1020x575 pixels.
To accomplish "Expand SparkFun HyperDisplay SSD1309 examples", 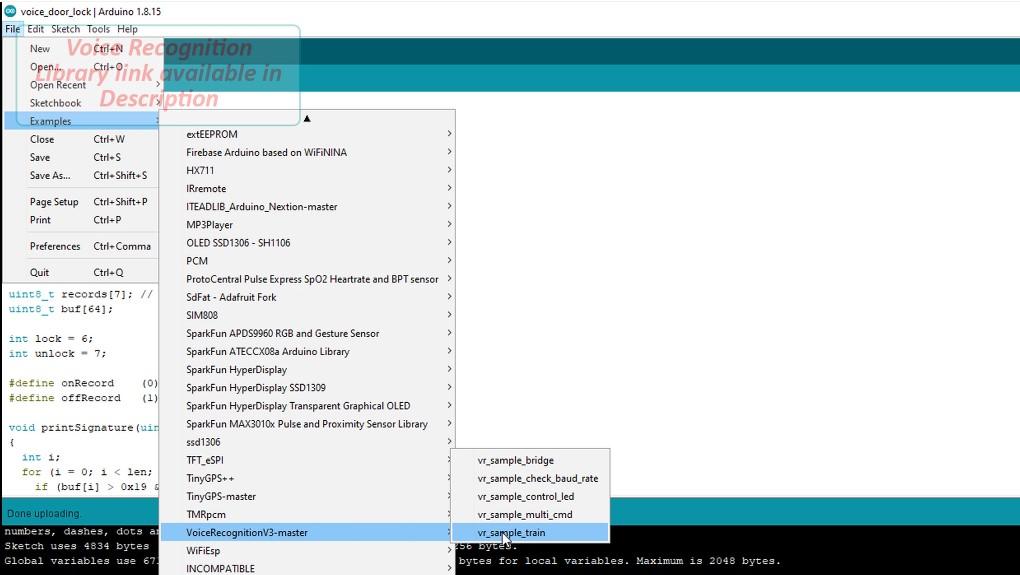I will [307, 388].
